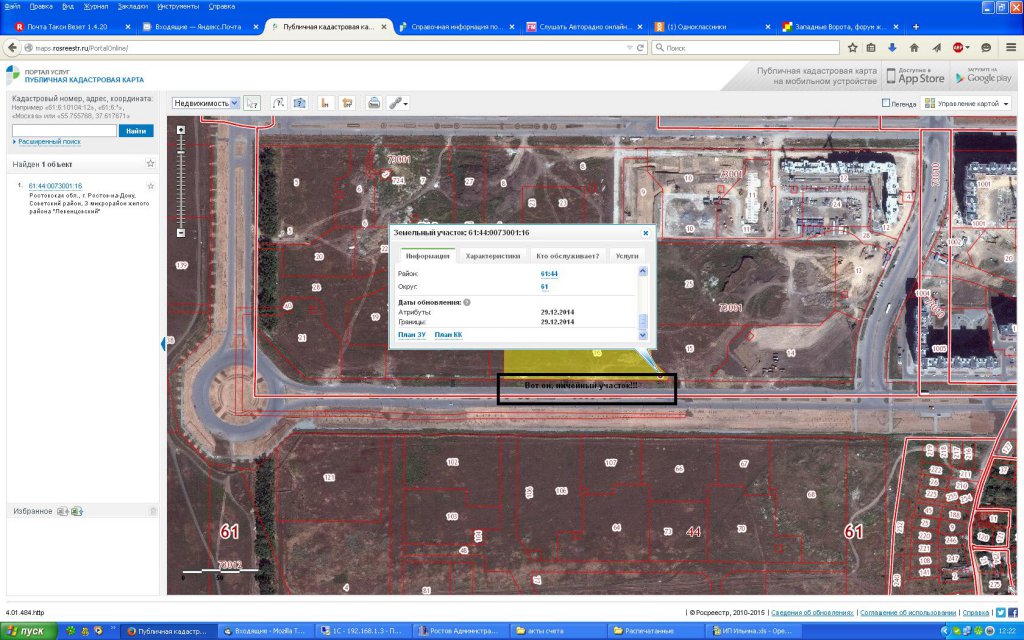Open Сведения об обновлениях footer link

pos(812,613)
